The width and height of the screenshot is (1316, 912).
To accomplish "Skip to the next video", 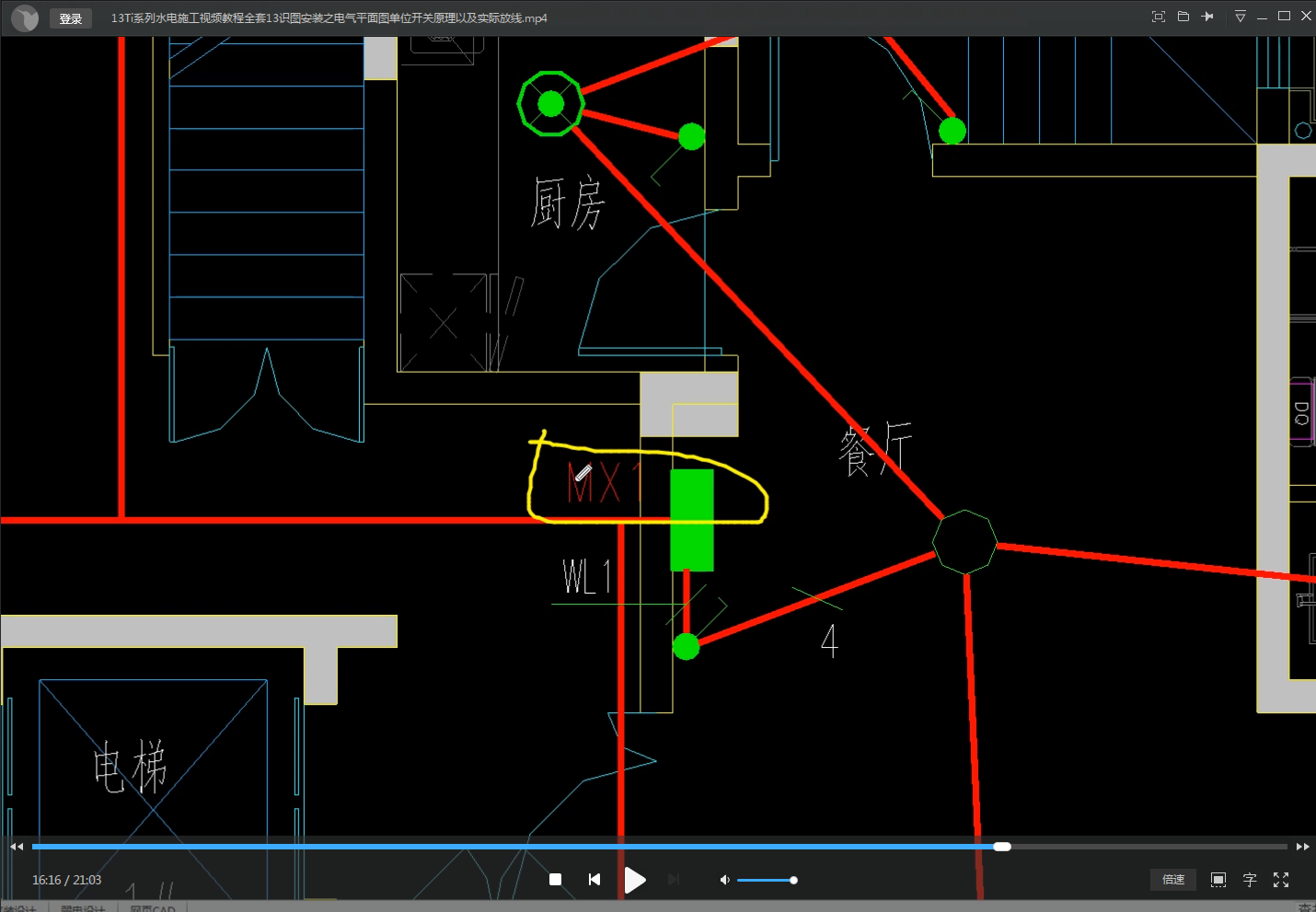I will click(674, 880).
